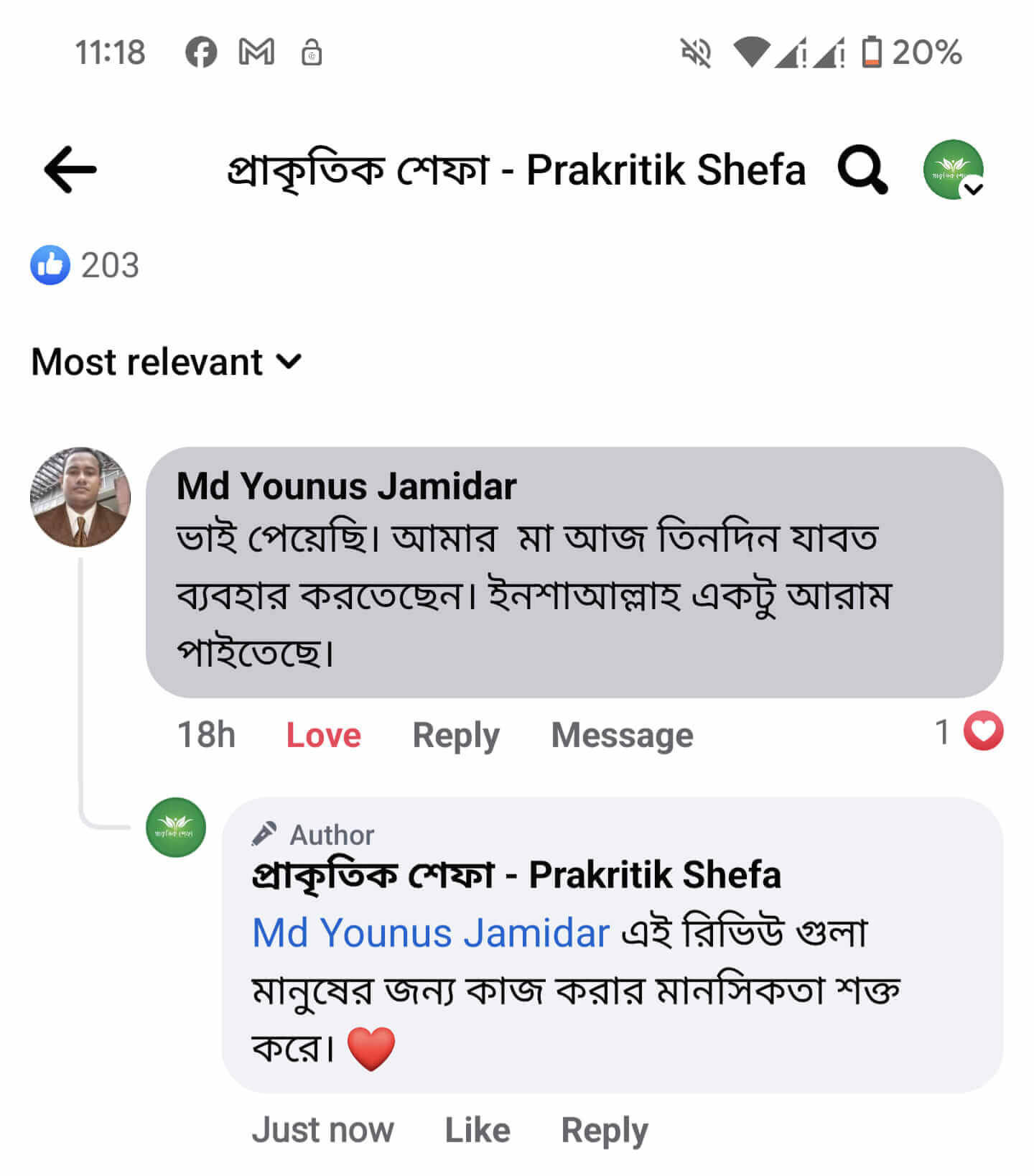Screen dimensions: 1034x1176
Task: Tap the Facebook notification icon in status bar
Action: 201,52
